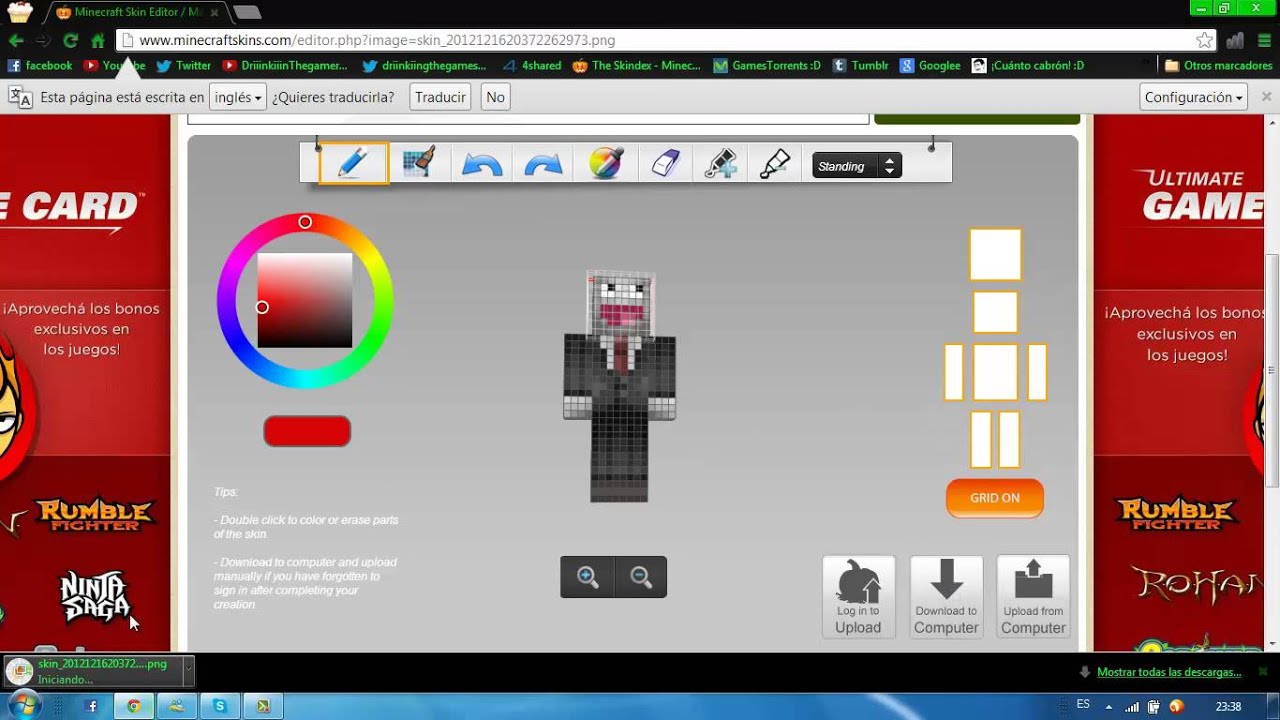Click the browser back arrow

(16, 41)
